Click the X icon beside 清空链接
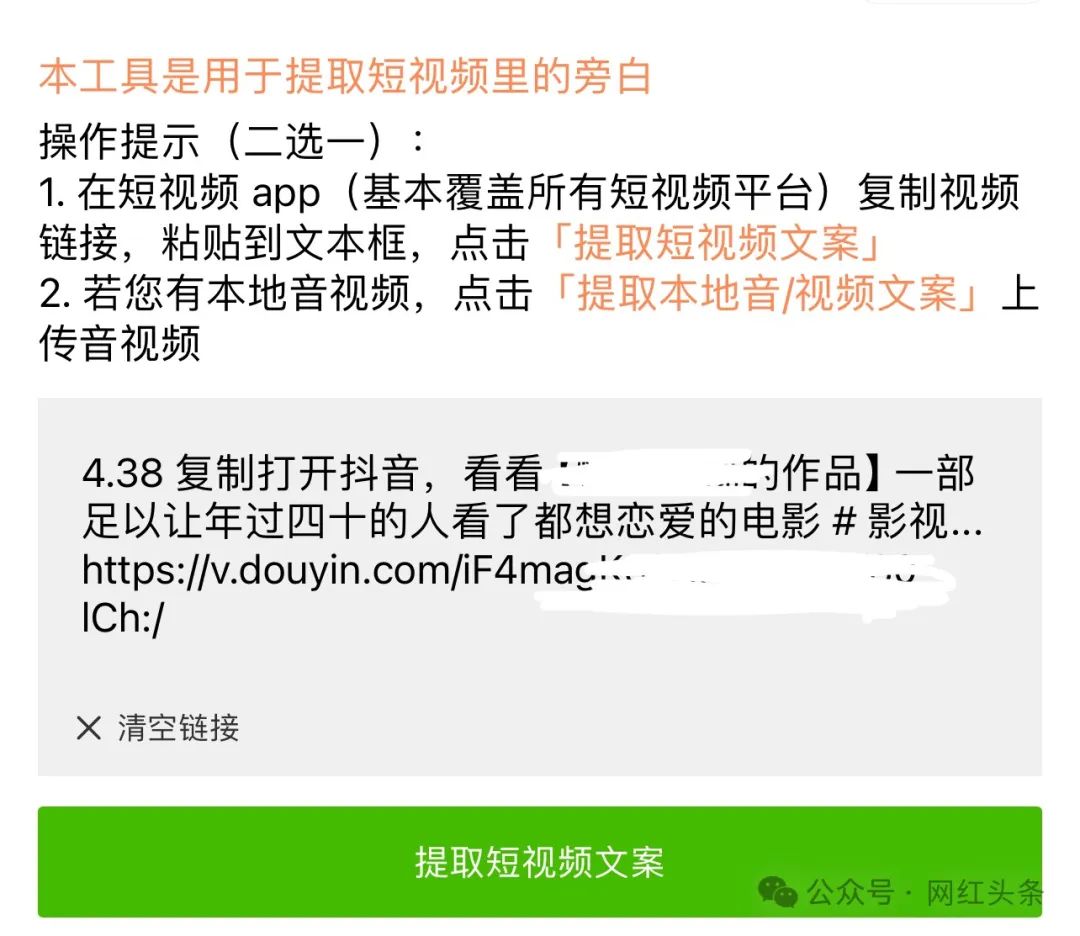 (89, 727)
